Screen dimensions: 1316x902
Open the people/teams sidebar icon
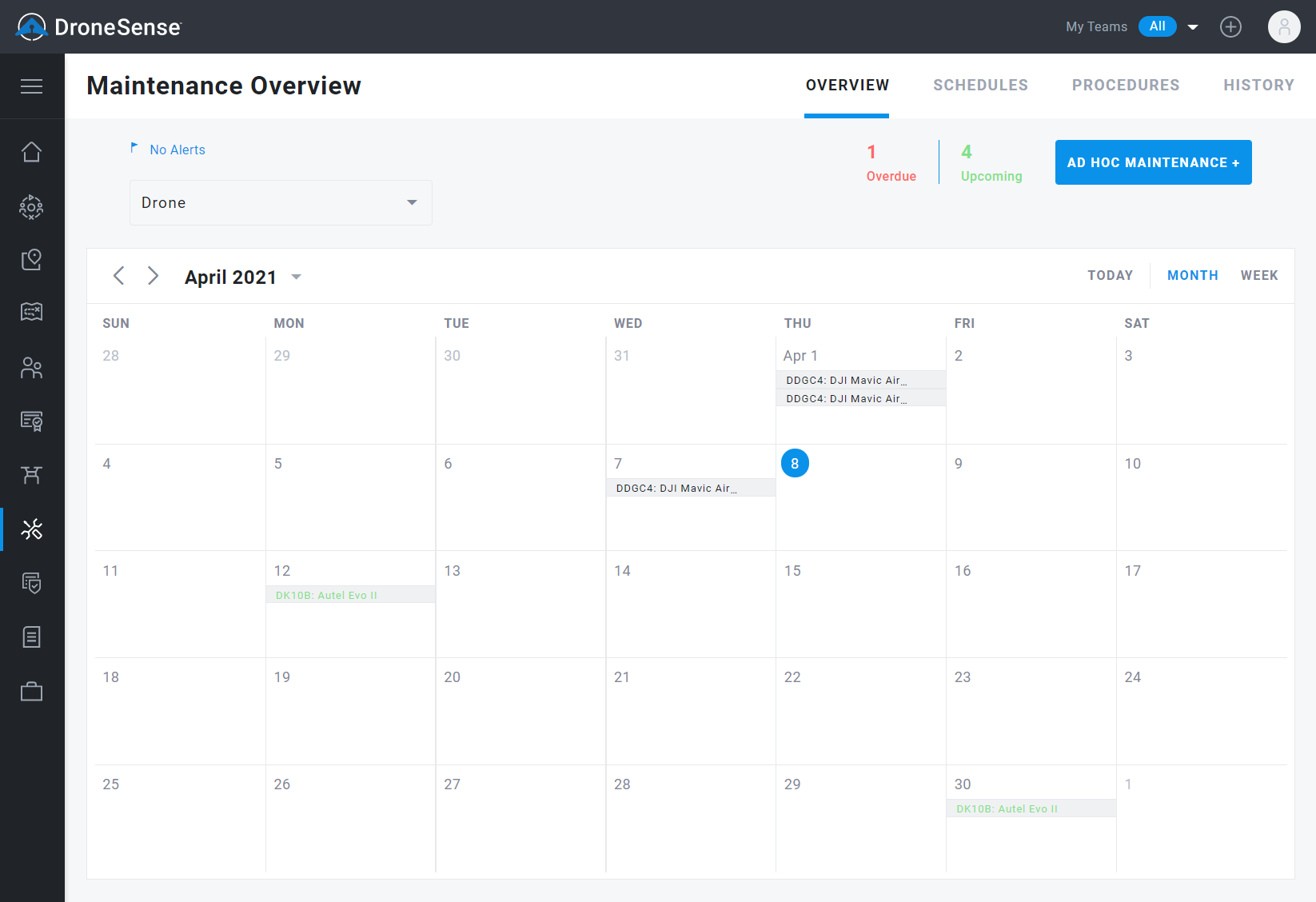[x=31, y=367]
